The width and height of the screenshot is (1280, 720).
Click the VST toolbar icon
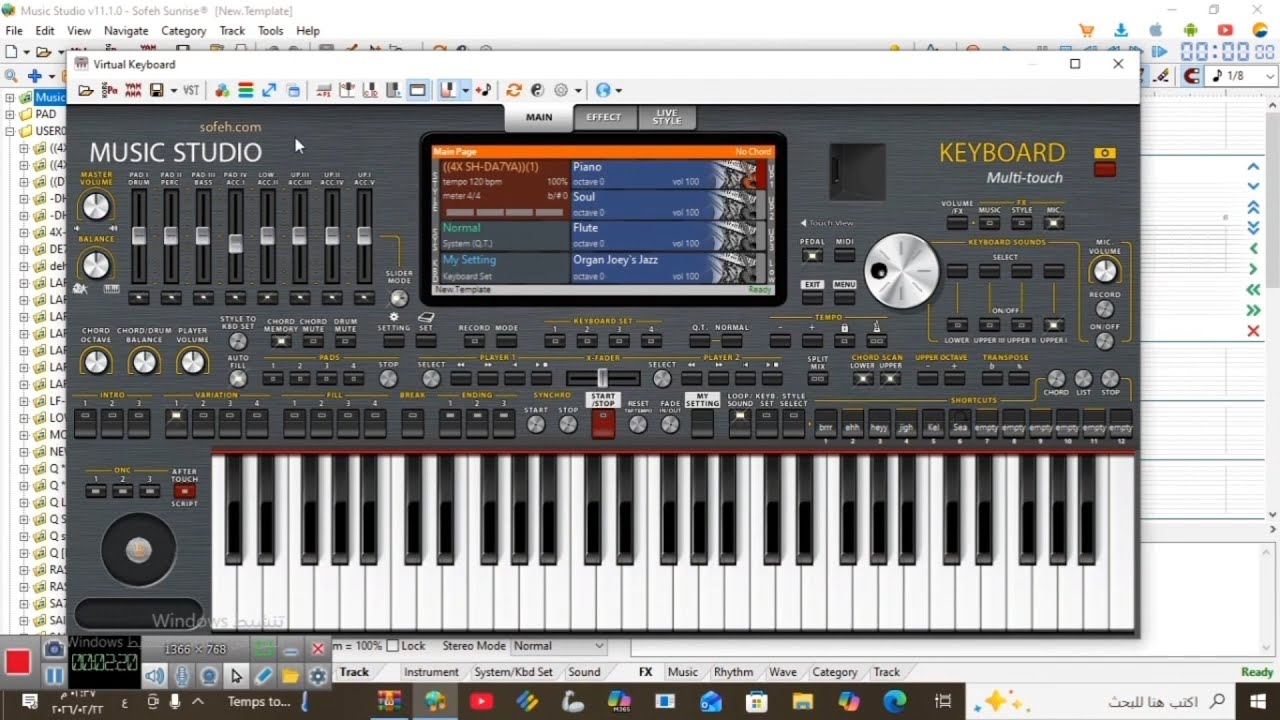(191, 91)
